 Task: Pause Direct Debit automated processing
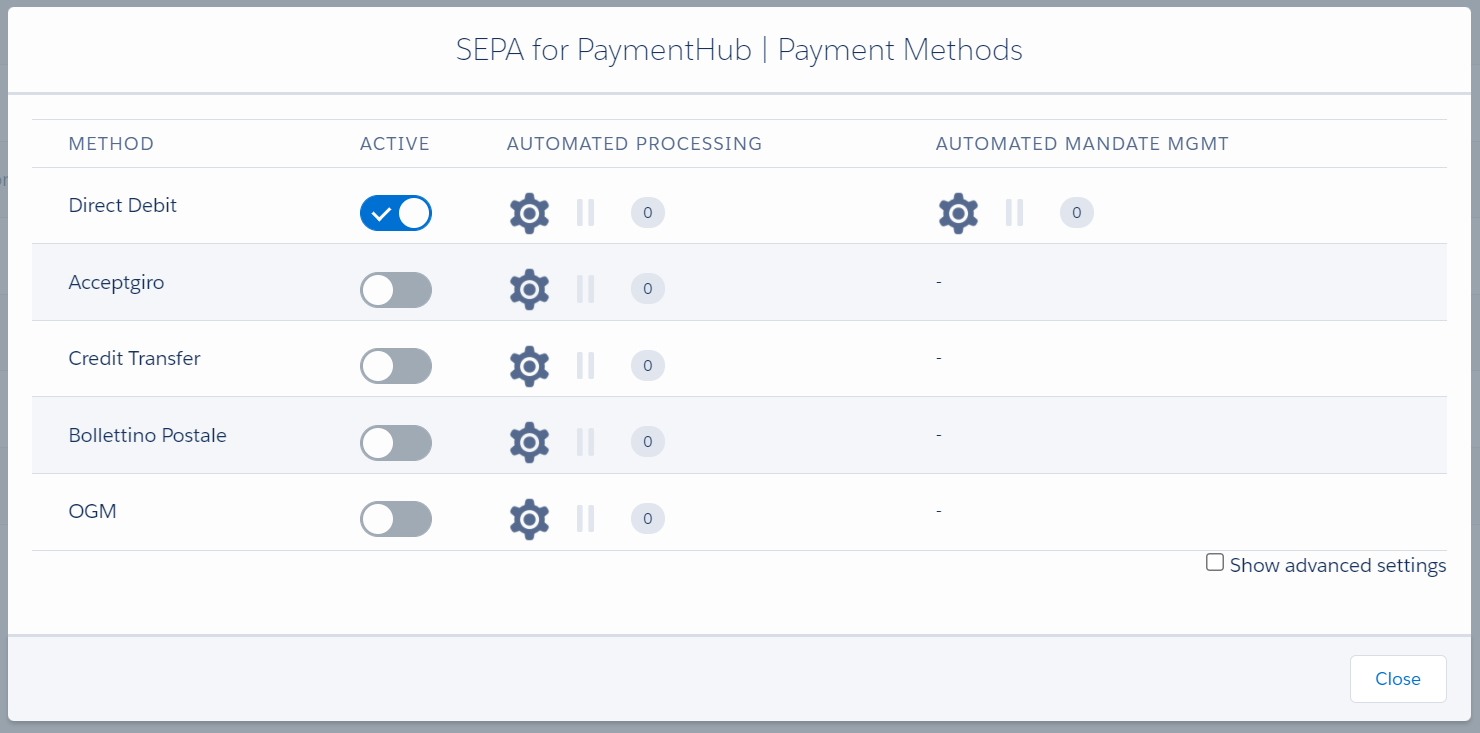tap(585, 213)
